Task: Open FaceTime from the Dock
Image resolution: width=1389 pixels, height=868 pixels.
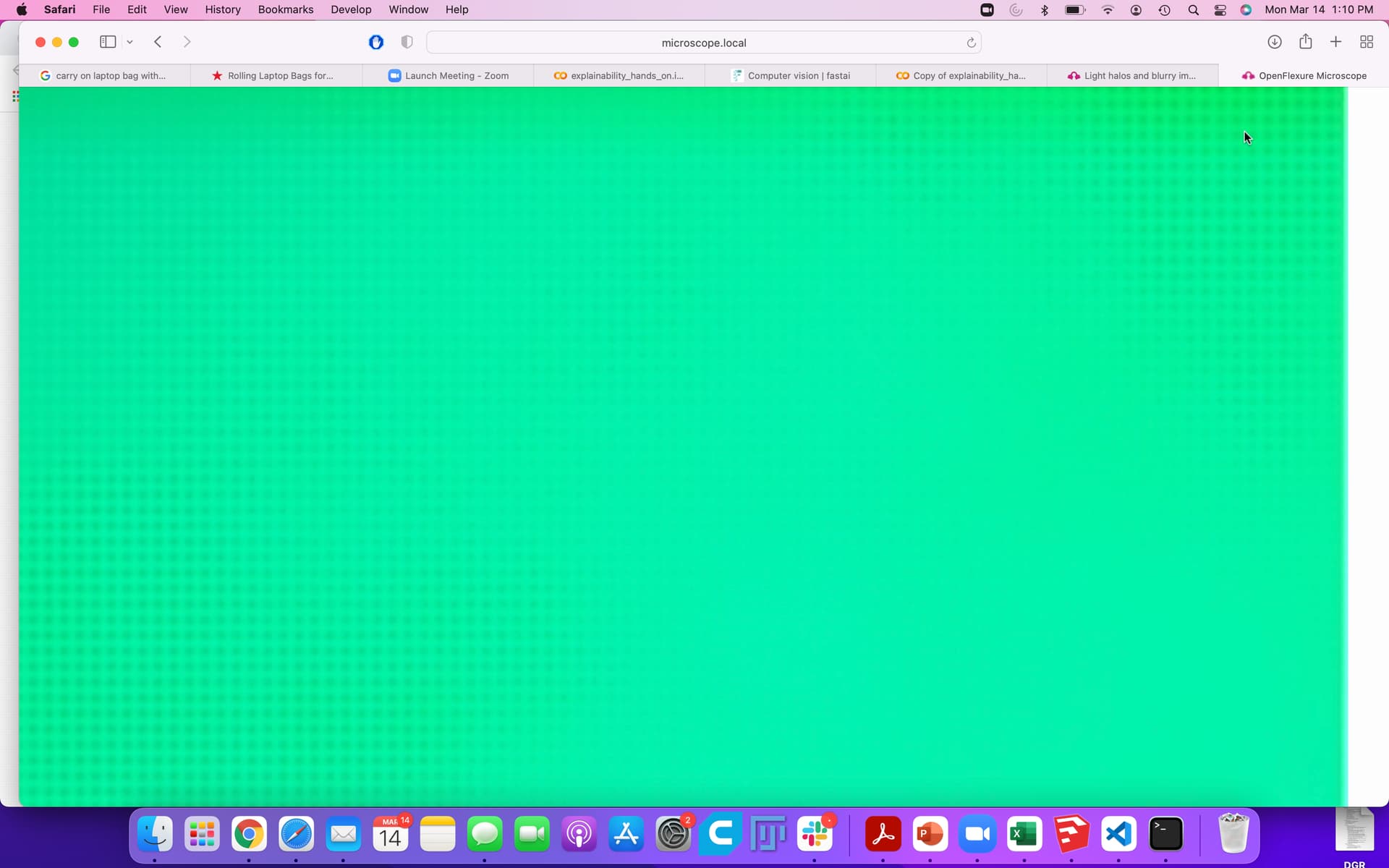Action: tap(532, 835)
